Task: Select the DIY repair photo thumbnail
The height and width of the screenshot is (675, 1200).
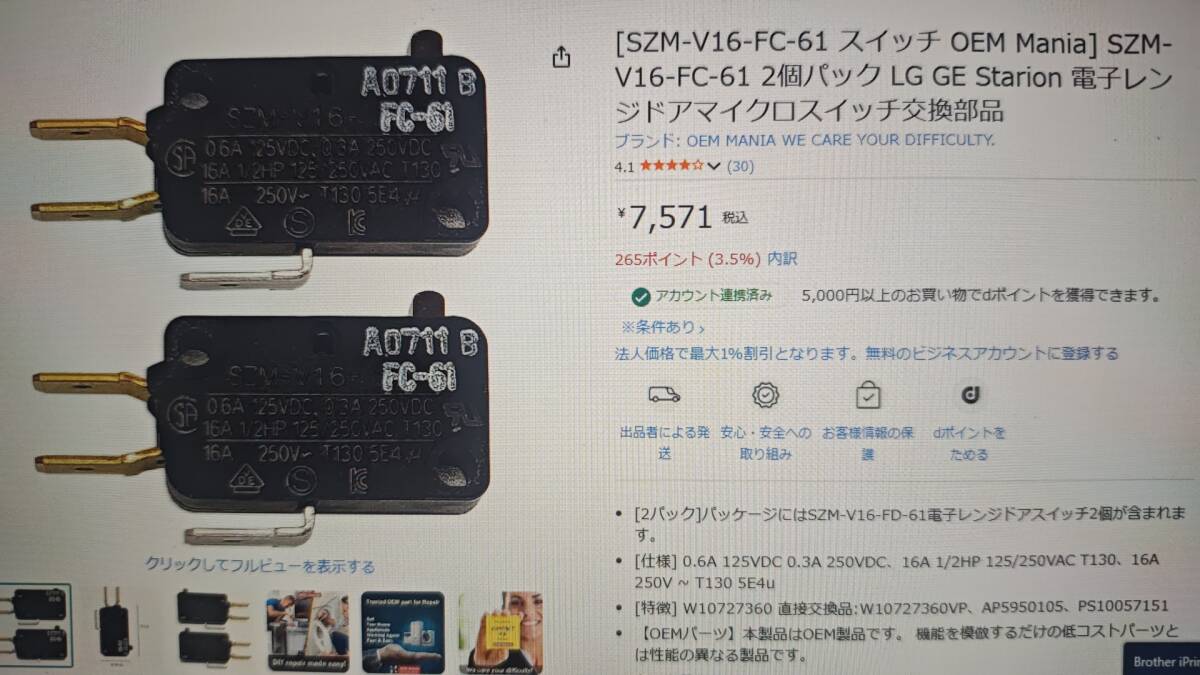Action: coord(307,630)
